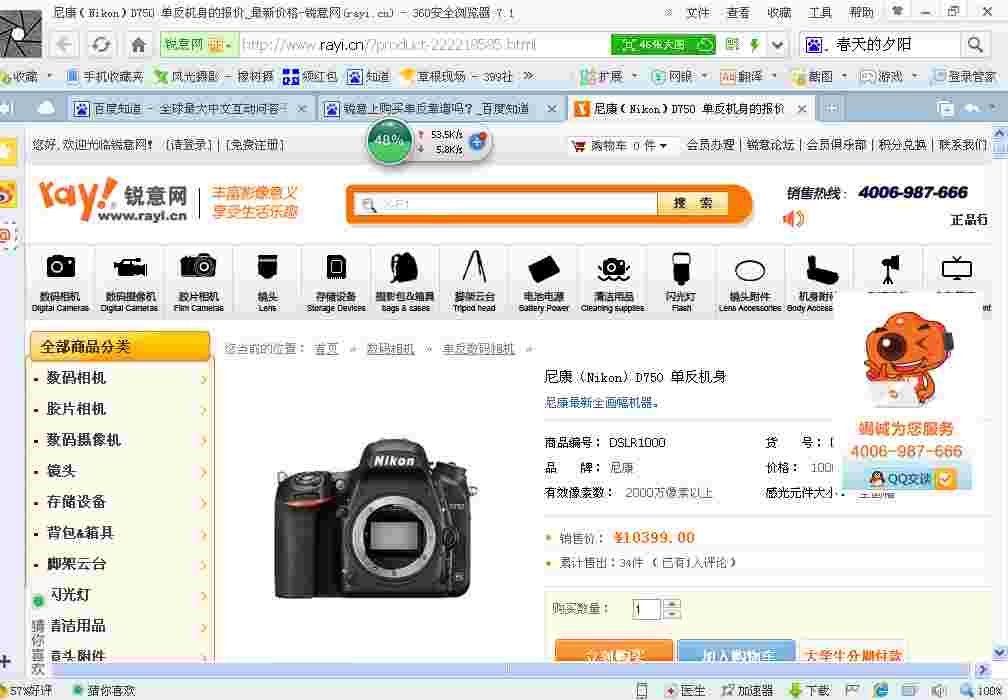Go to the browser home page icon
Screen dimensions: 1008x700
point(139,45)
